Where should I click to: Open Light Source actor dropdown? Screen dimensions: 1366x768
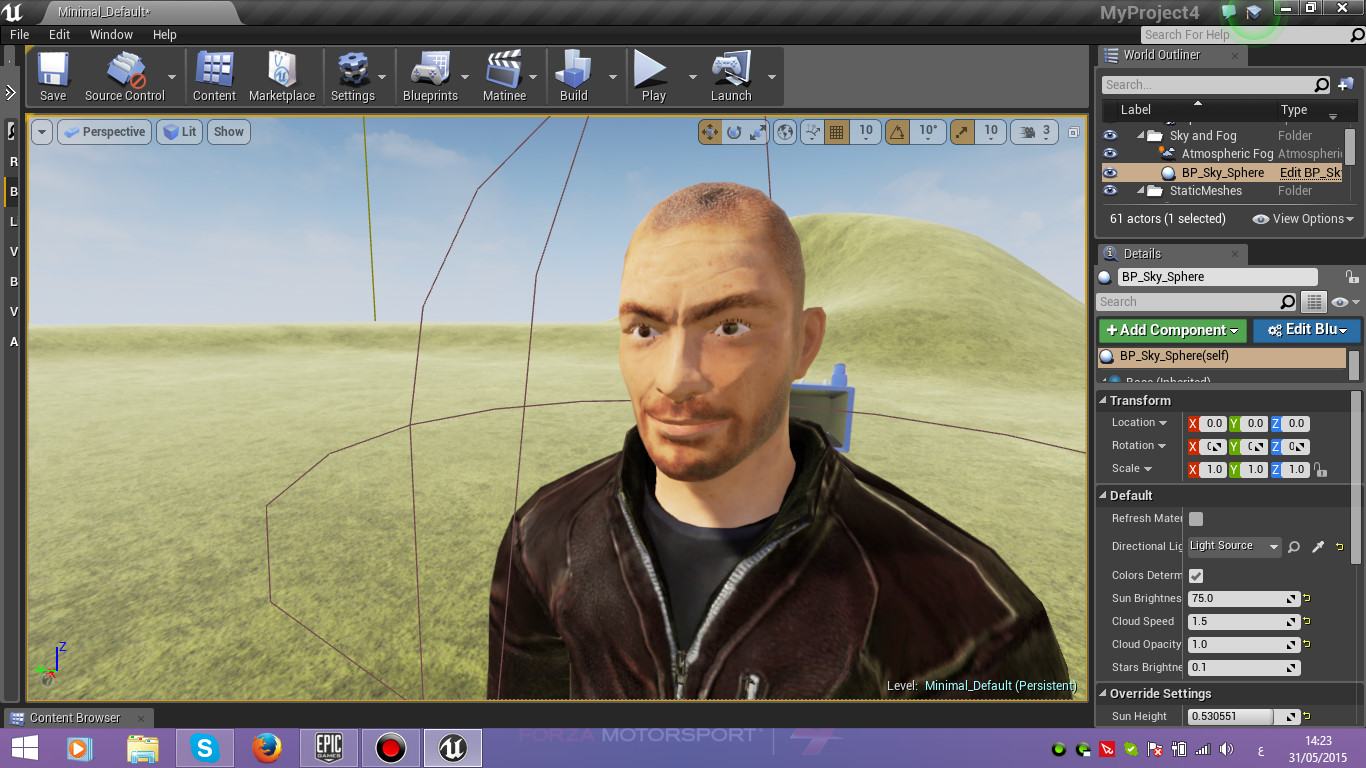(1234, 546)
